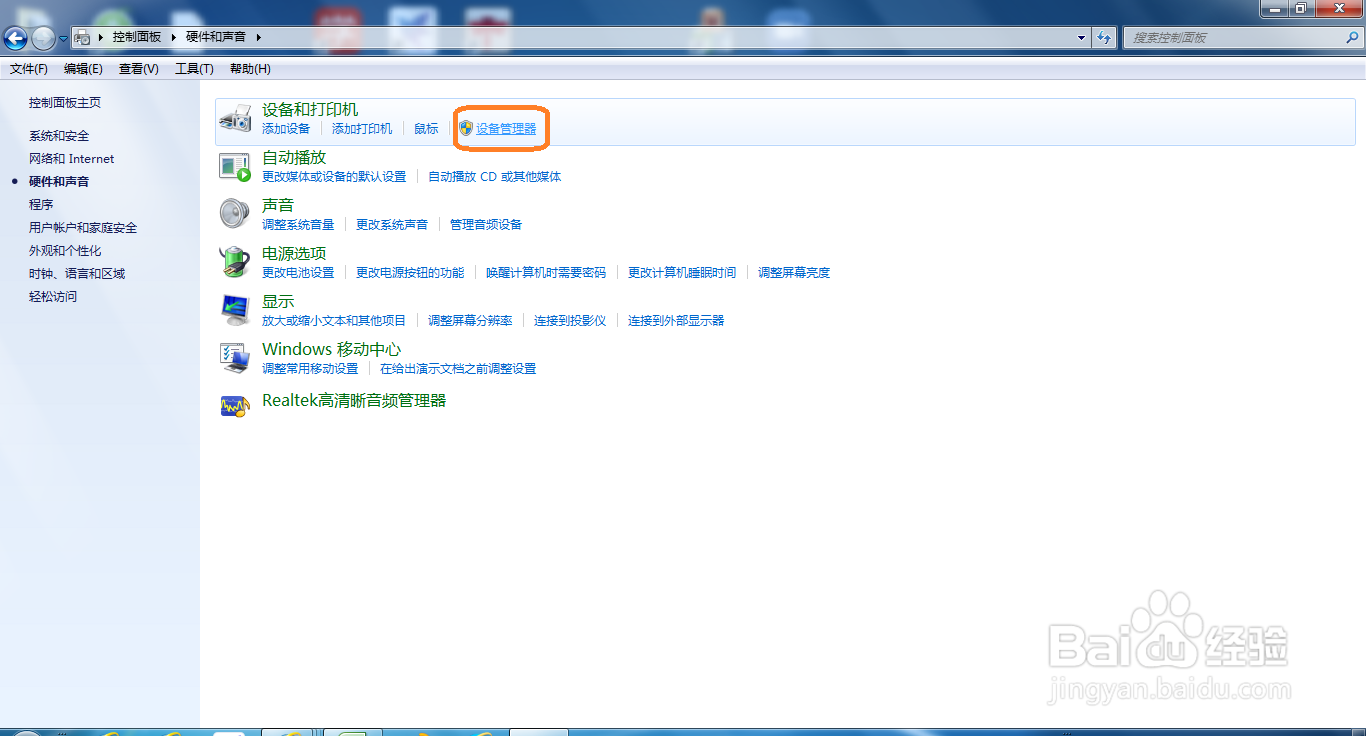
Task: Click the Windows Mobility Center laptop icon
Action: point(235,358)
